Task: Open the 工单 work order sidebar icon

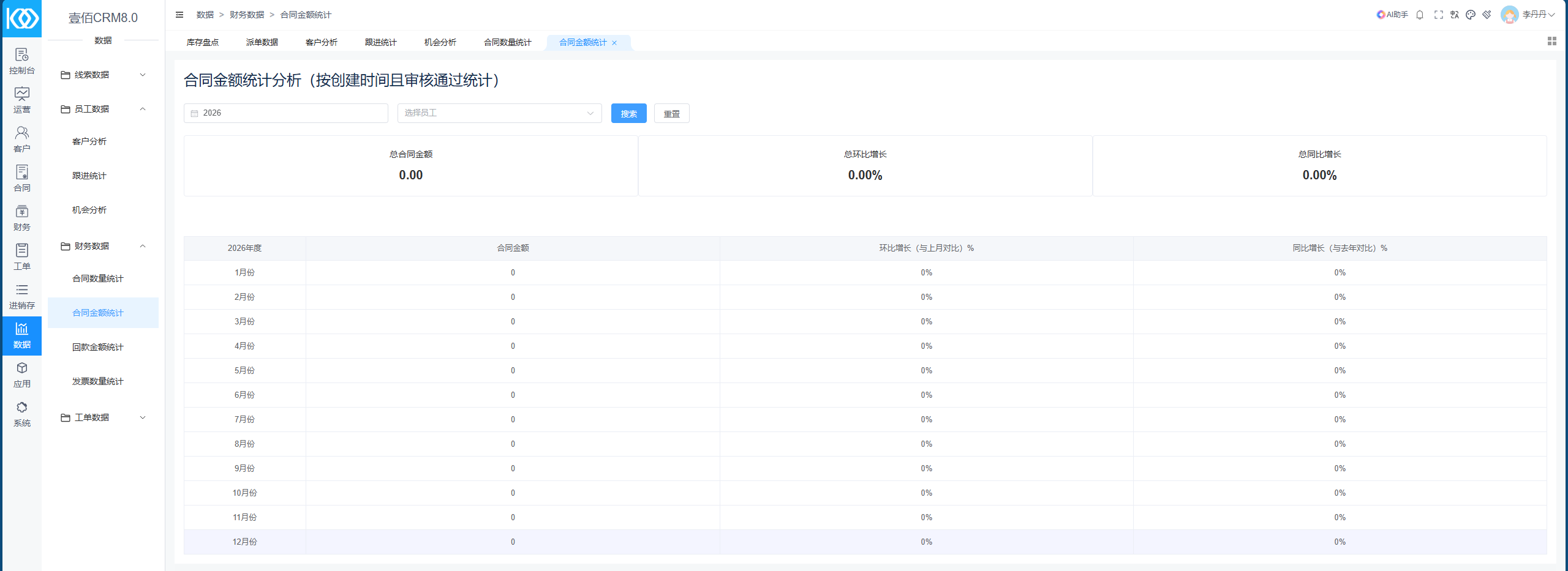Action: [x=22, y=257]
